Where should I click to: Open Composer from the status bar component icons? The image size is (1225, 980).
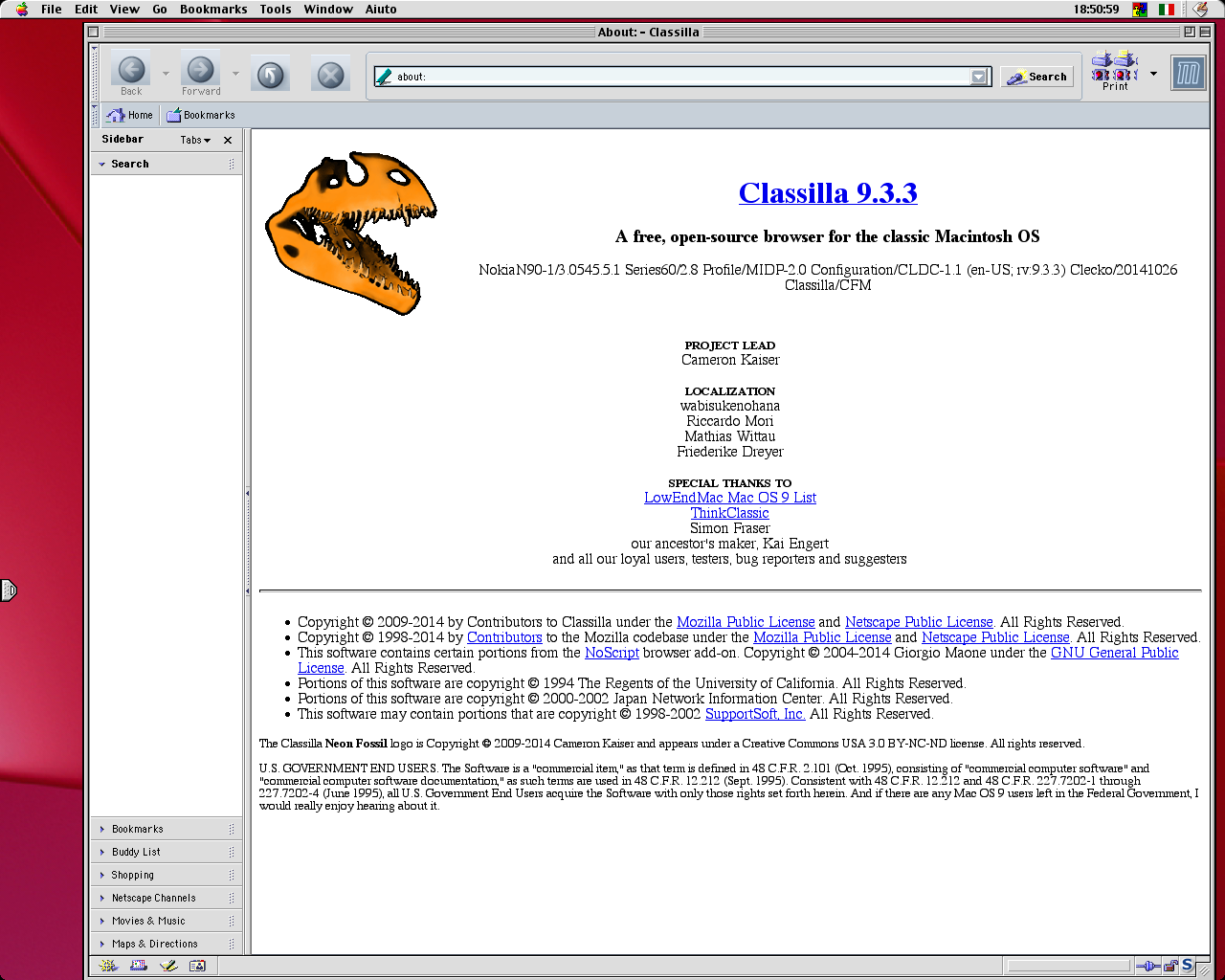(x=167, y=966)
